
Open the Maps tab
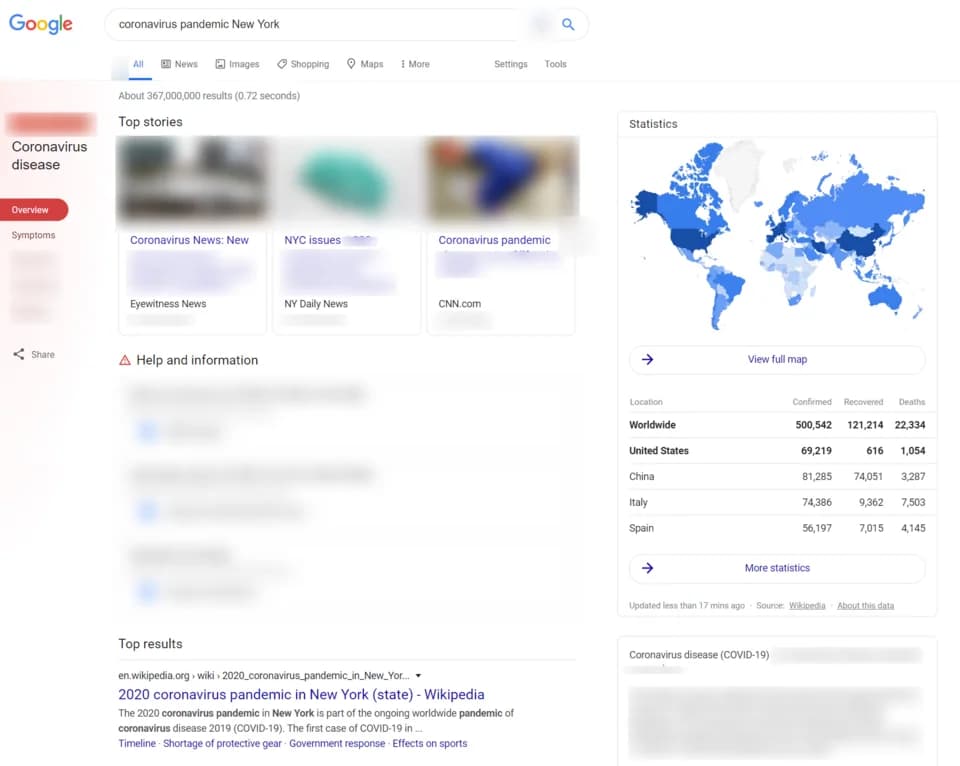click(x=365, y=64)
